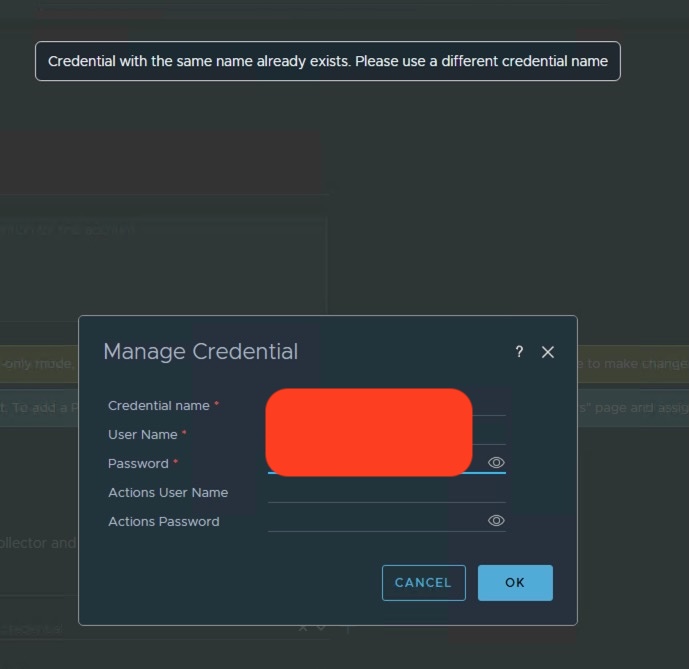Close the Manage Credential dialog

pos(547,352)
